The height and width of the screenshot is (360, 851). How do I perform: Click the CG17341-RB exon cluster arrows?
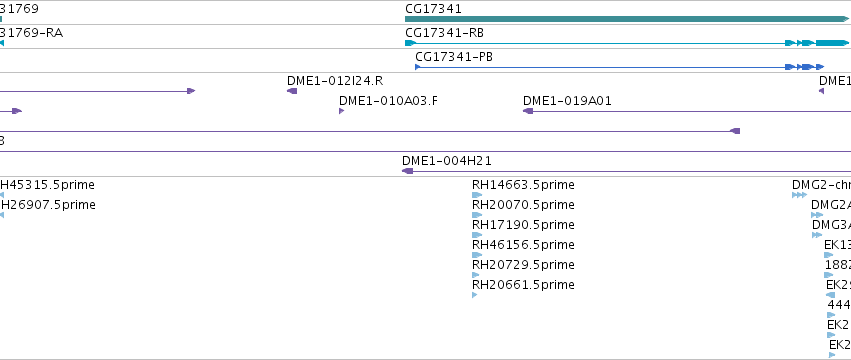[817, 43]
